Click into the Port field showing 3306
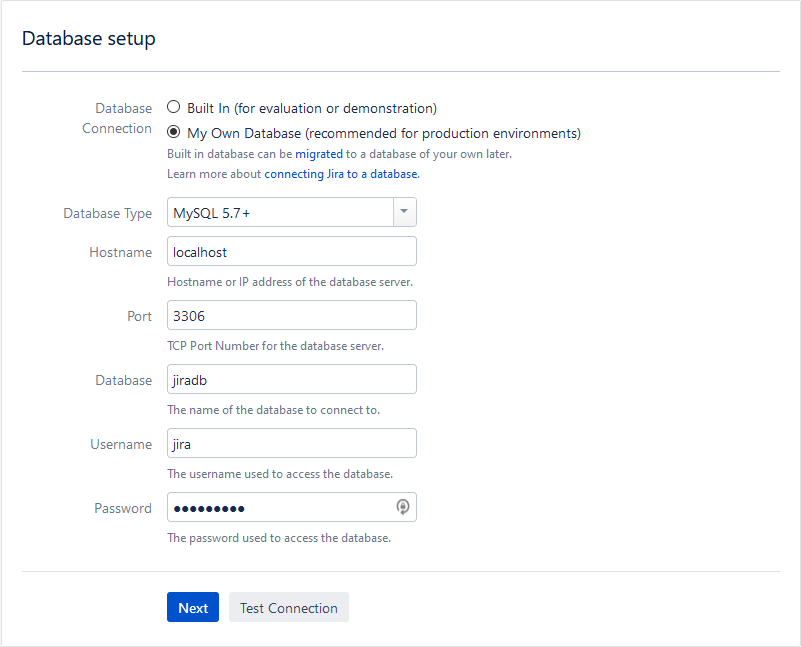 click(291, 316)
